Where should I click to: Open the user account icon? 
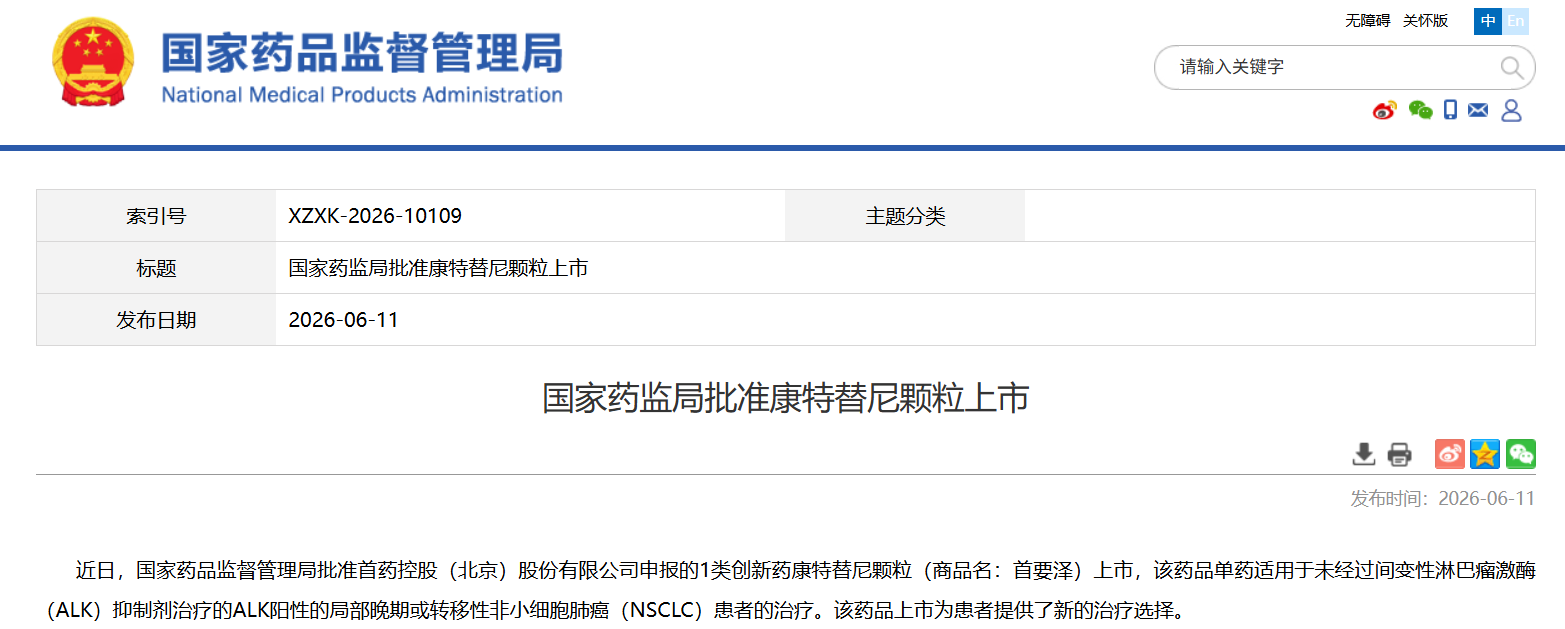pos(1511,110)
